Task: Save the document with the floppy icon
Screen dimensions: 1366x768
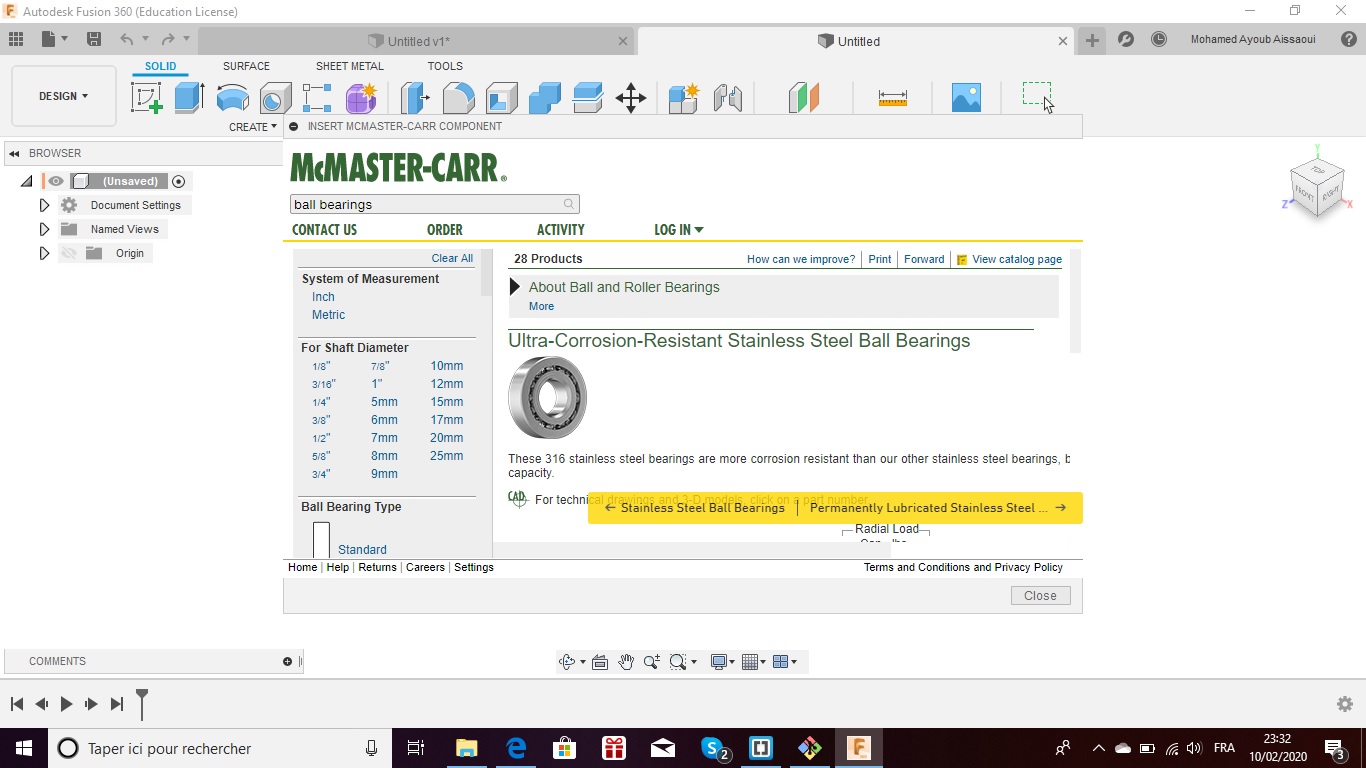Action: 94,40
